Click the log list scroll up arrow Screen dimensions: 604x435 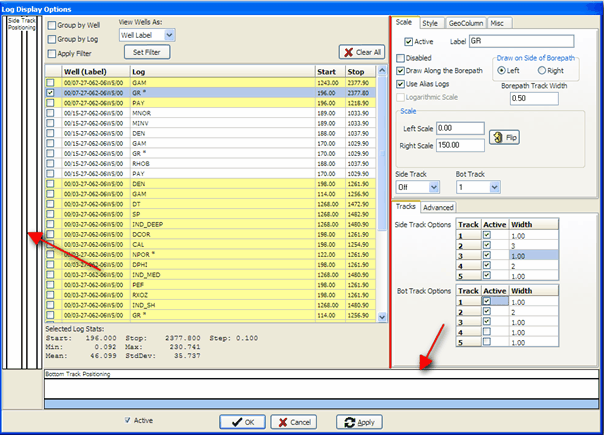click(382, 71)
